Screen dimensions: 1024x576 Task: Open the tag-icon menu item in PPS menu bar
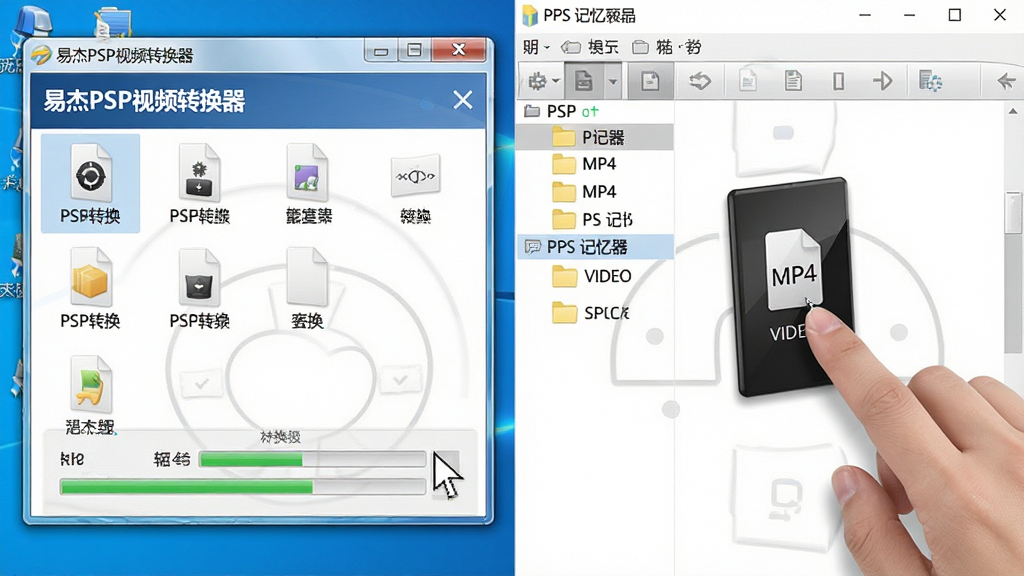click(x=590, y=47)
